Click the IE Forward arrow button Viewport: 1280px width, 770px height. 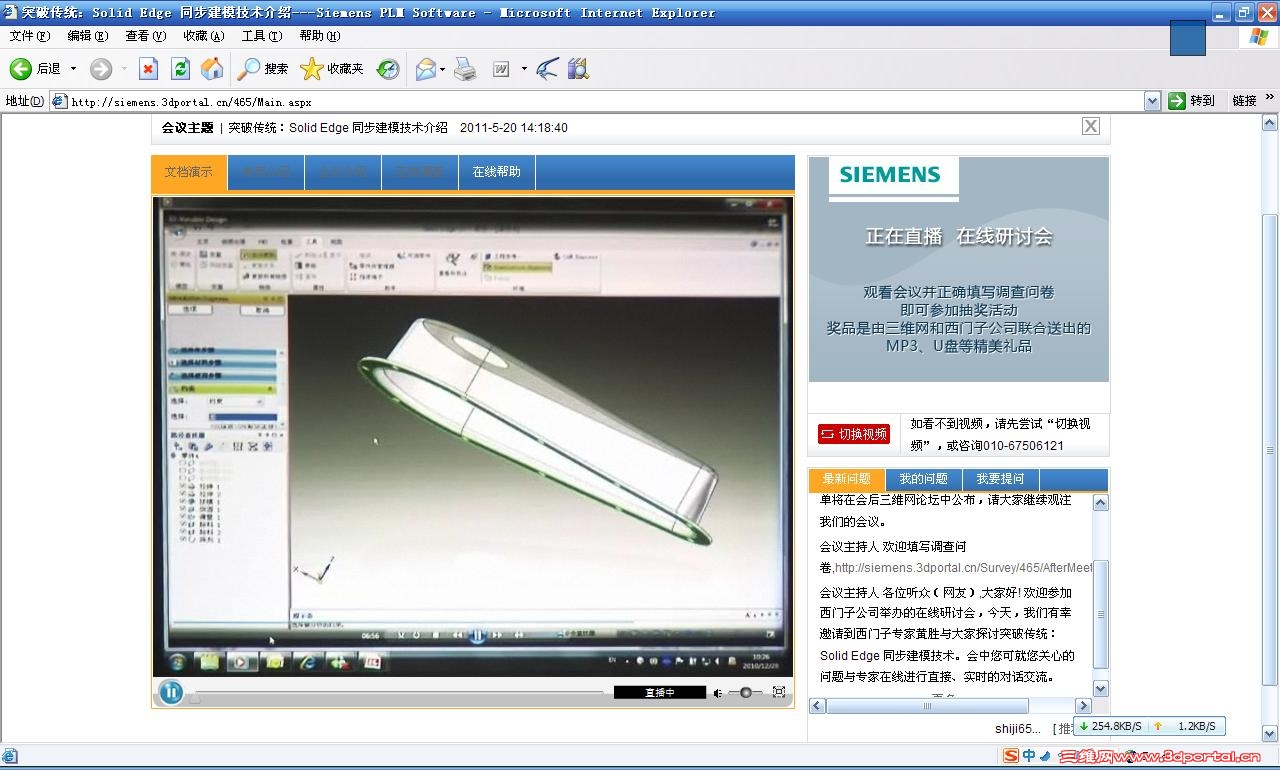[x=101, y=69]
